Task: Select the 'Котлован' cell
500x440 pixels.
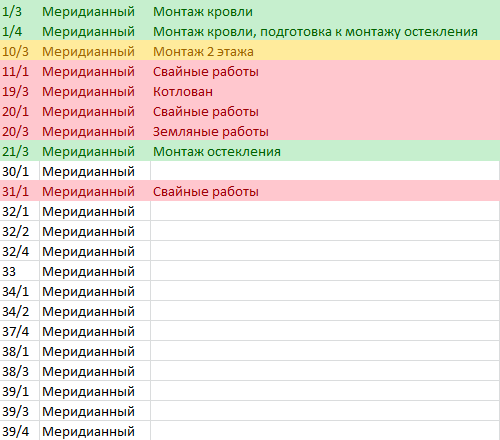Action: pos(325,90)
